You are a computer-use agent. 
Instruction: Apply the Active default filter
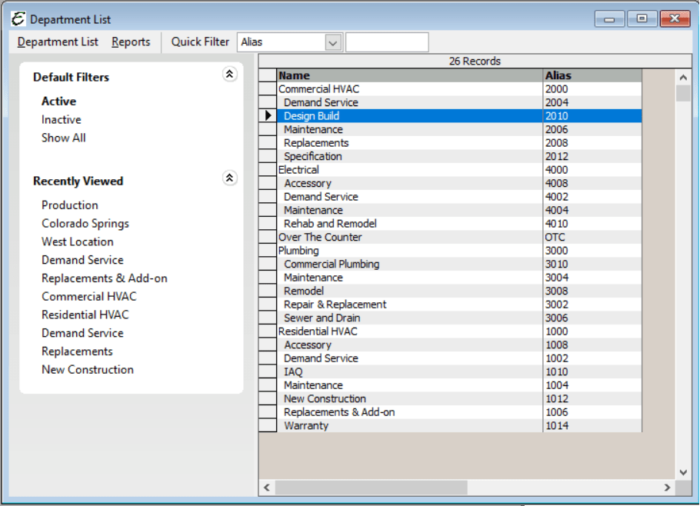point(58,101)
